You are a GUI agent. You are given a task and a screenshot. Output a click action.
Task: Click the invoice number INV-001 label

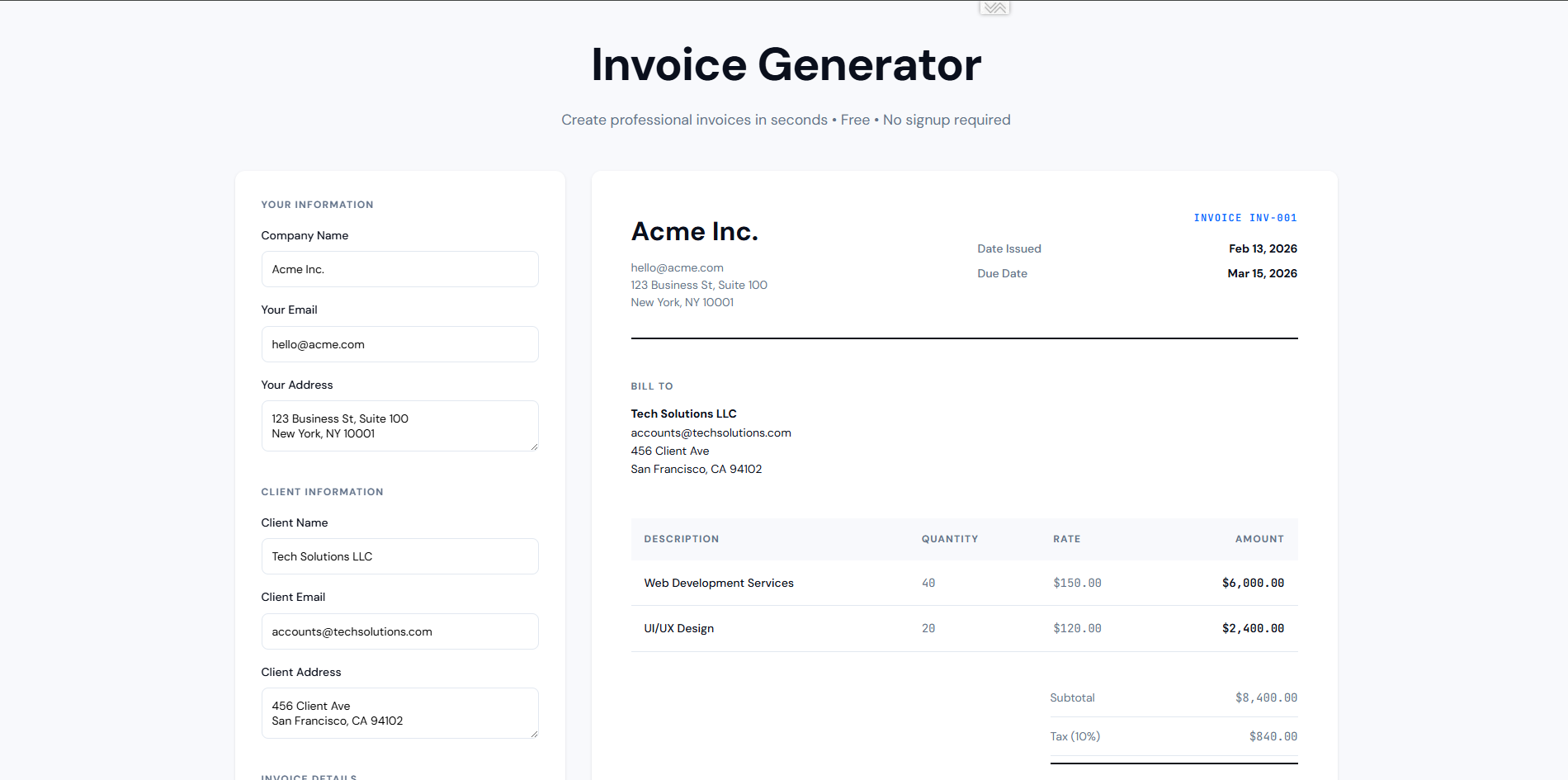click(x=1245, y=217)
